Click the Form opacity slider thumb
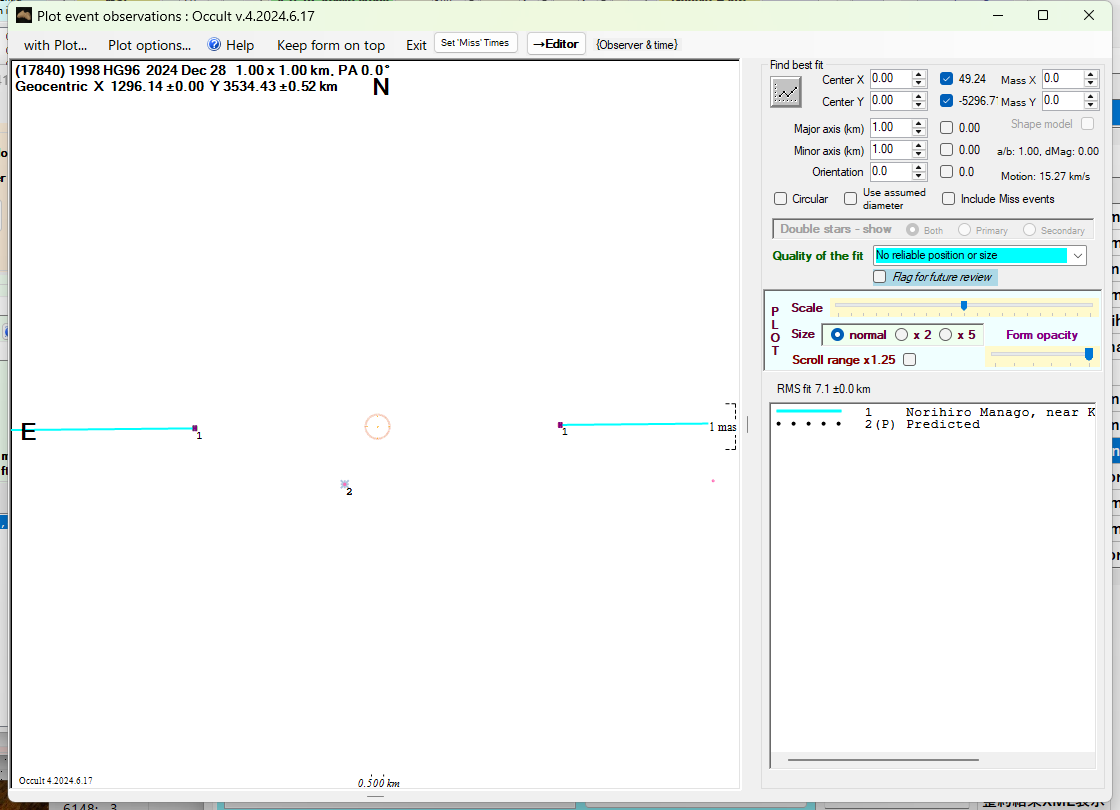1120x810 pixels. click(1088, 353)
